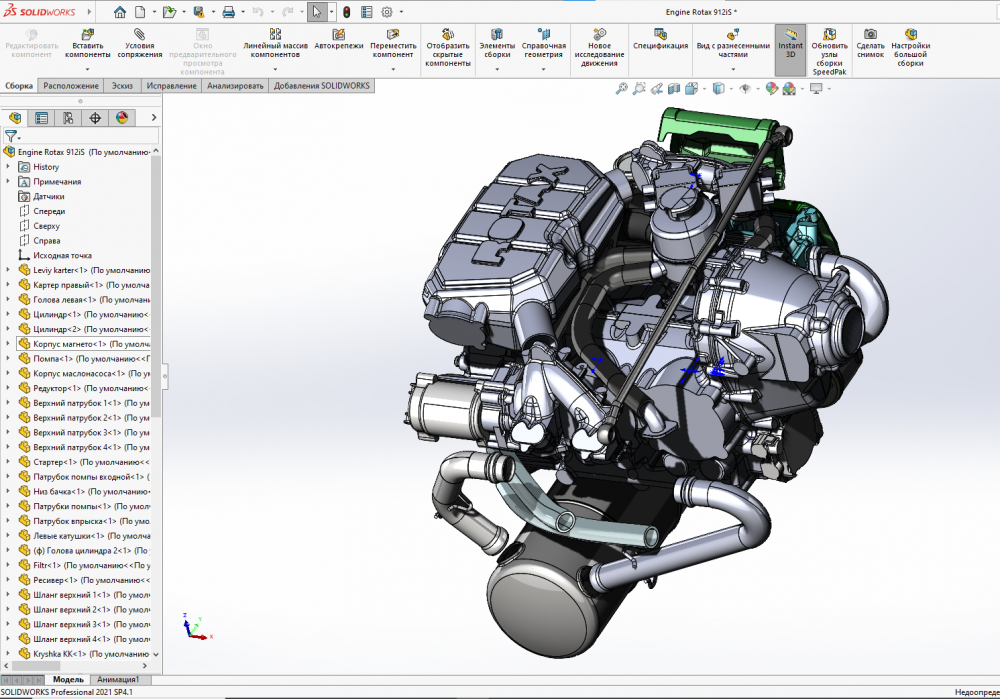Open the DisplayManager tab with color sphere
This screenshot has width=1000, height=699.
click(x=122, y=118)
